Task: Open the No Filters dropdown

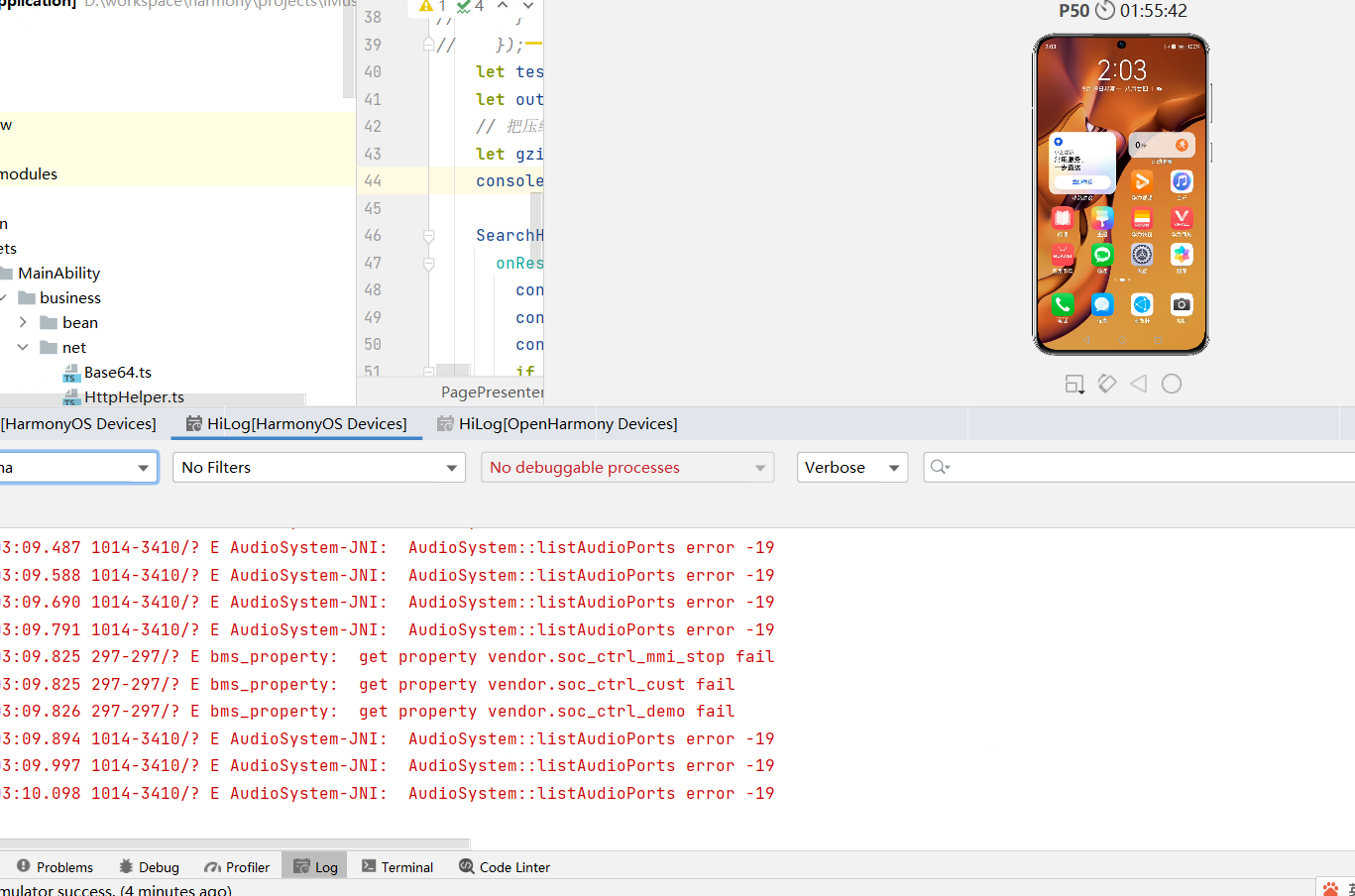Action: (319, 468)
